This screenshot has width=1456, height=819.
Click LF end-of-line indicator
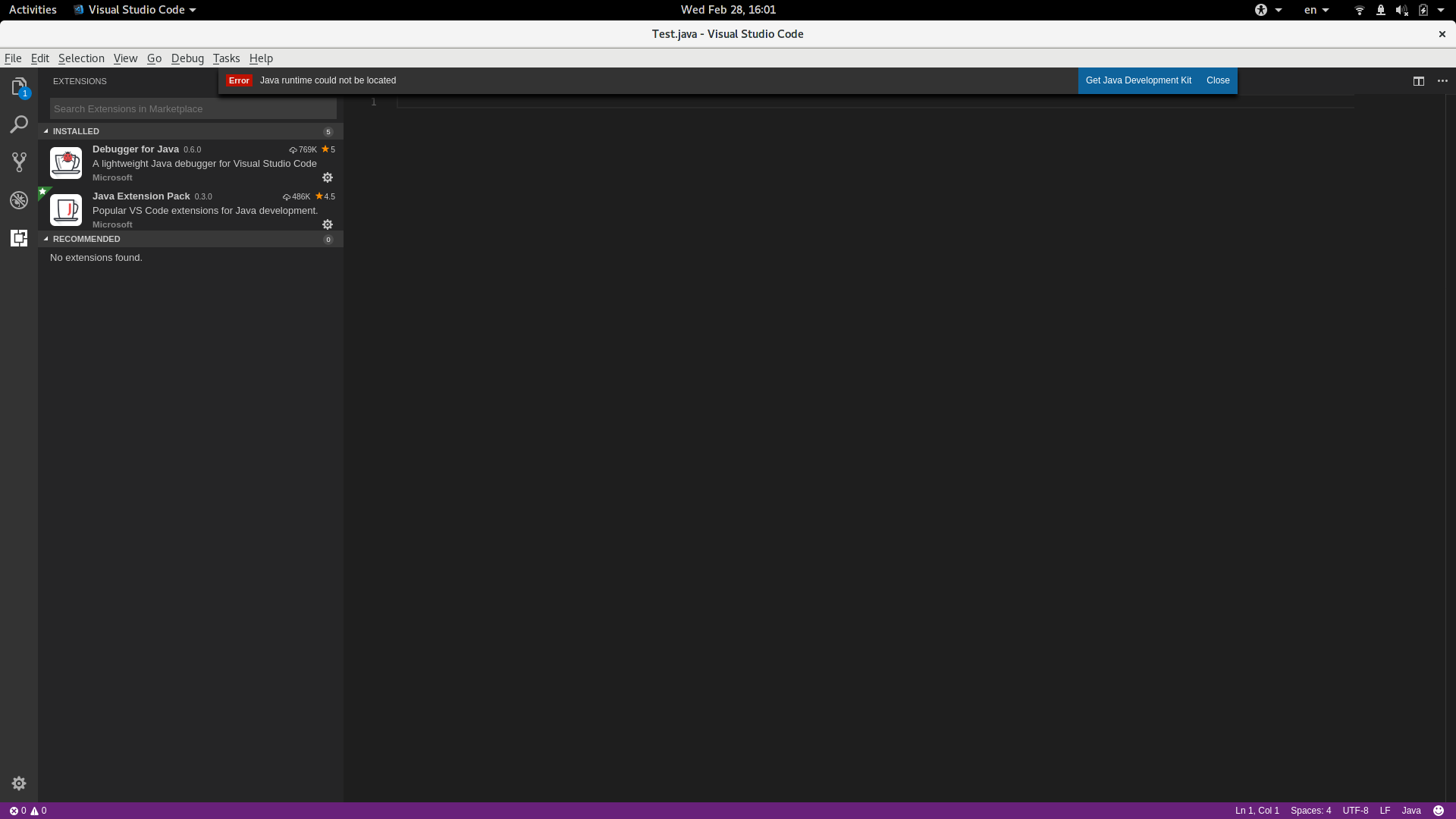(x=1385, y=811)
